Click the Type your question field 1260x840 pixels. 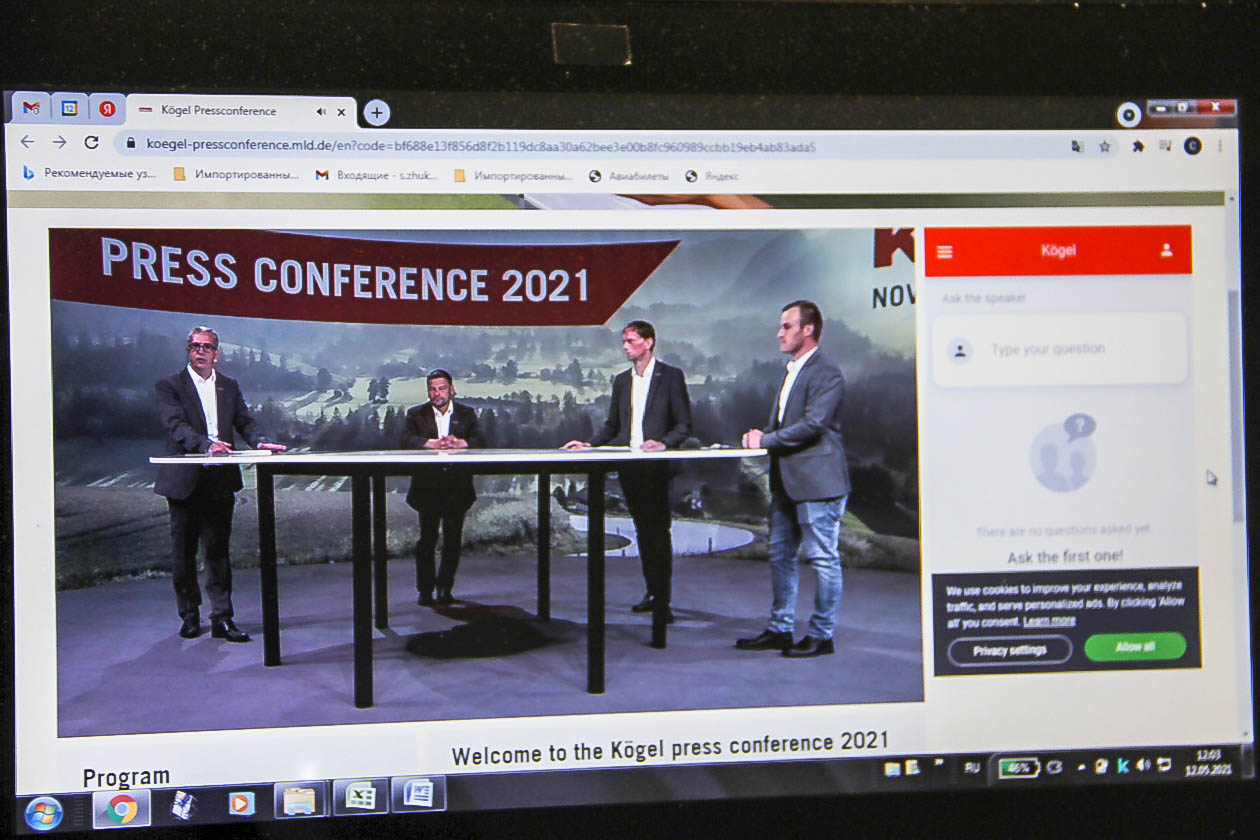tap(1060, 350)
